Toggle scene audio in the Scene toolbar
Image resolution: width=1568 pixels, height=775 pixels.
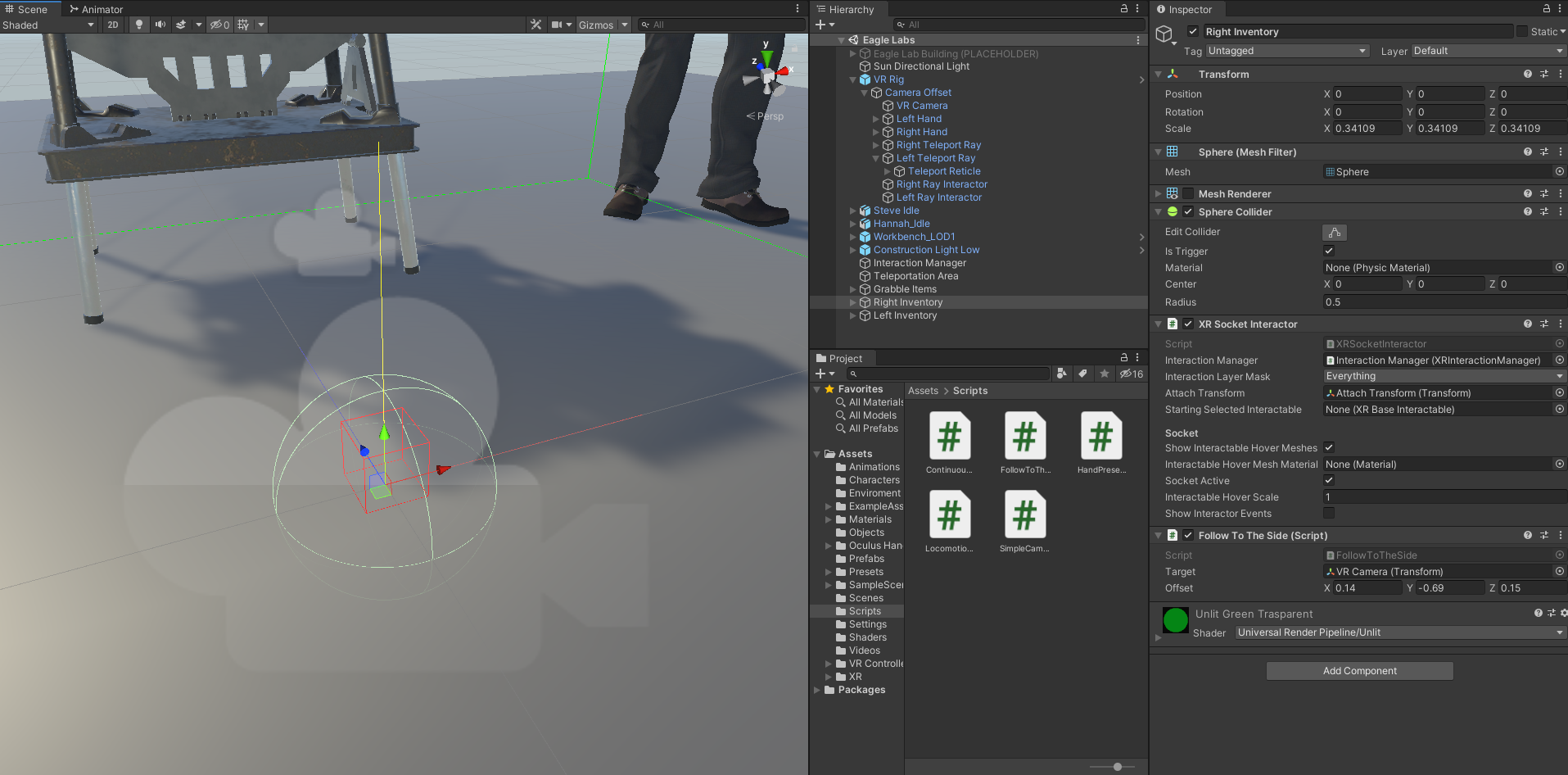(x=159, y=25)
